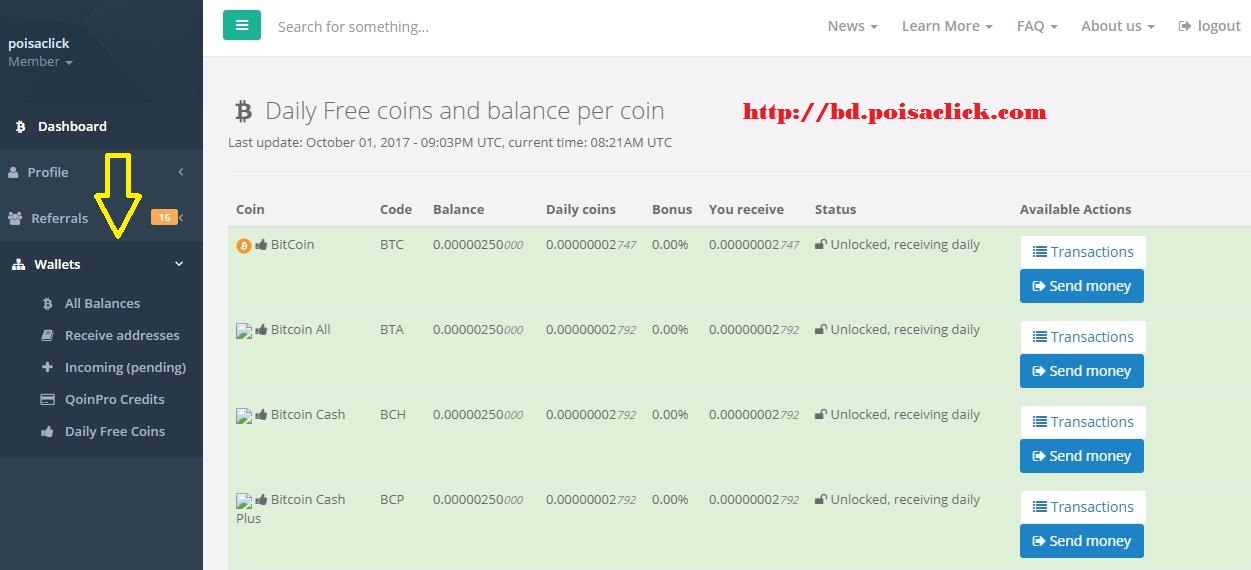Expand the Learn More dropdown
The image size is (1251, 570).
click(946, 26)
